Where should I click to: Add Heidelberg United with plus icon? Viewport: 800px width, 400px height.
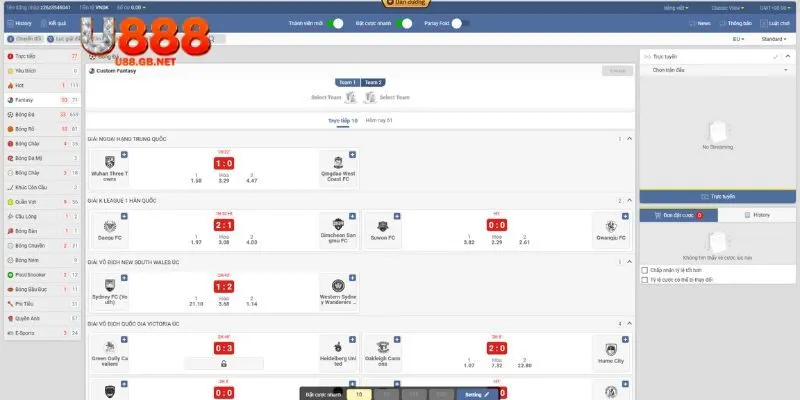point(352,339)
